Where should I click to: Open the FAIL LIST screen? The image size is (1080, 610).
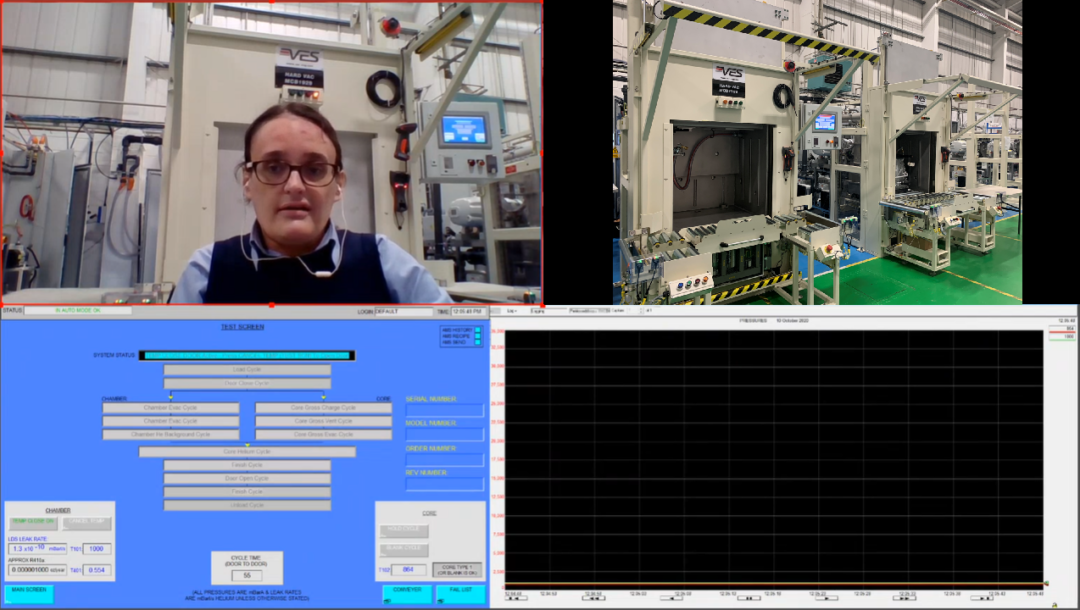click(460, 592)
